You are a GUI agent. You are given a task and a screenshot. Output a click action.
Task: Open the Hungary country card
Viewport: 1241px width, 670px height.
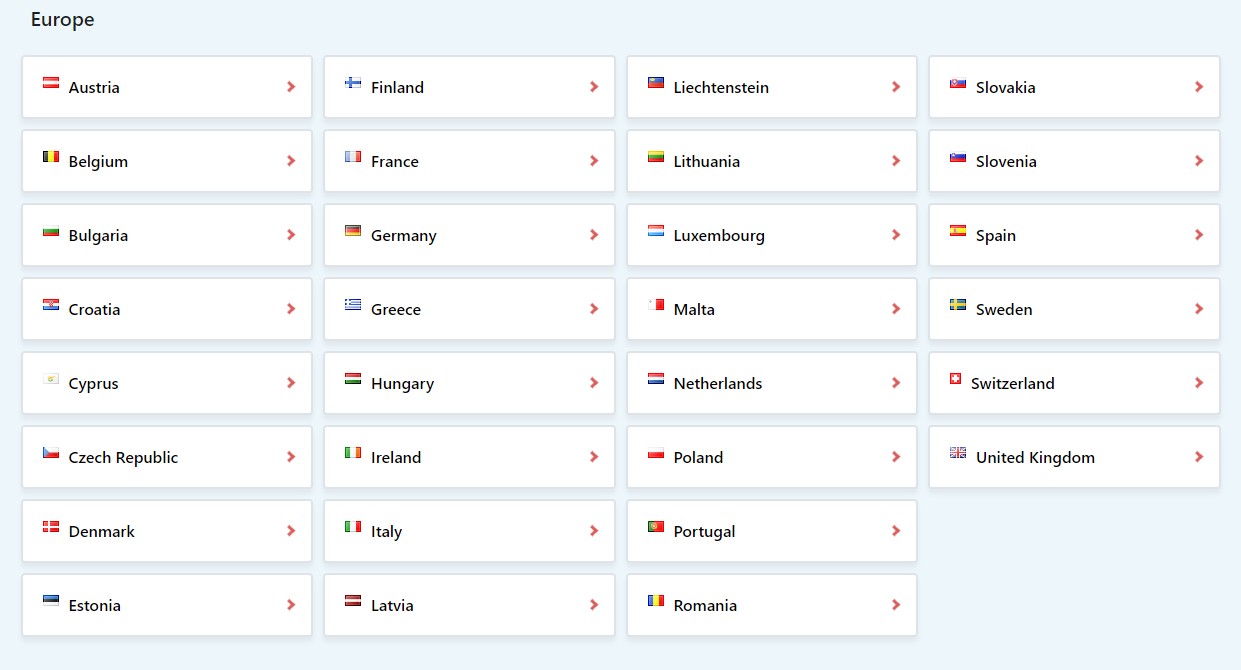(x=469, y=383)
